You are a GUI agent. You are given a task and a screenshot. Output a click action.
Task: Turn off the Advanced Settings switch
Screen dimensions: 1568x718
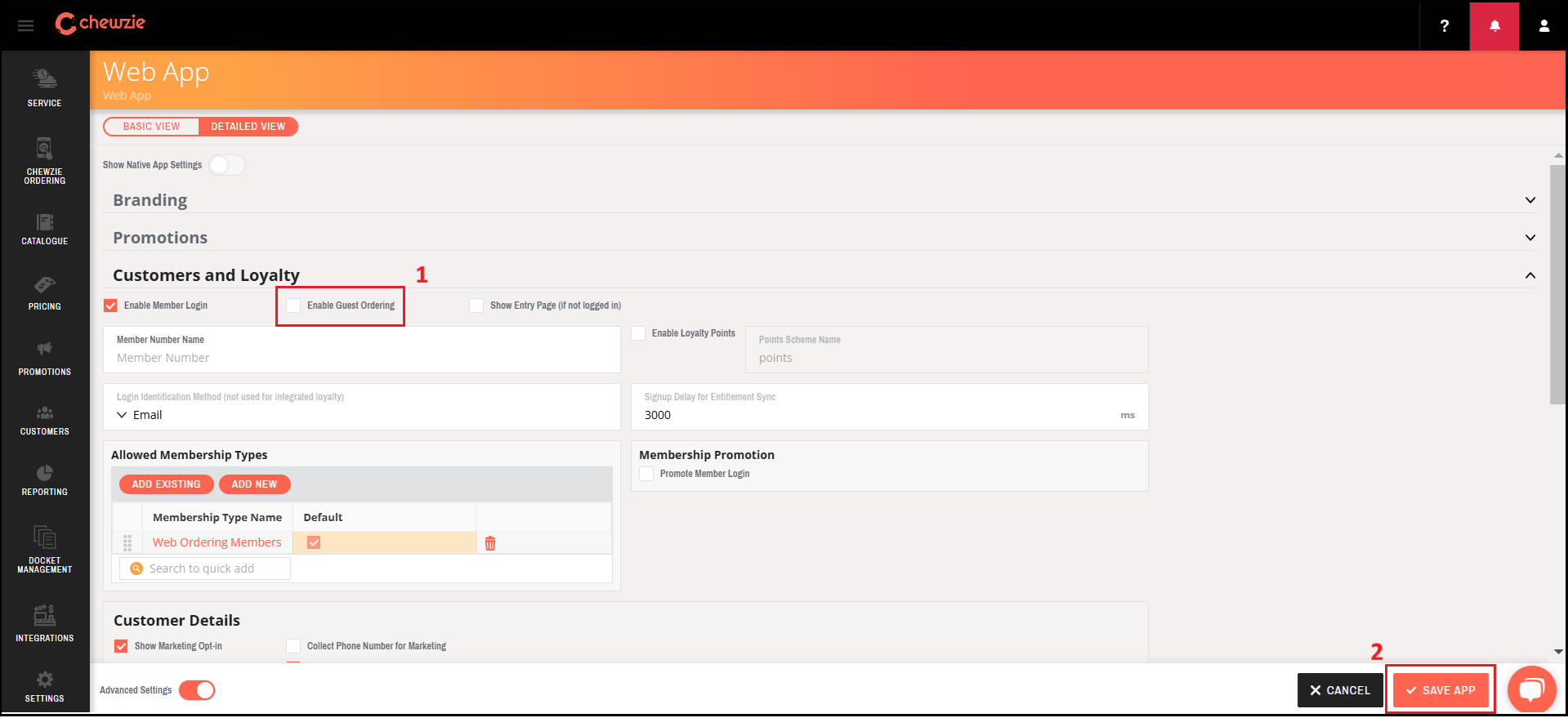(197, 690)
